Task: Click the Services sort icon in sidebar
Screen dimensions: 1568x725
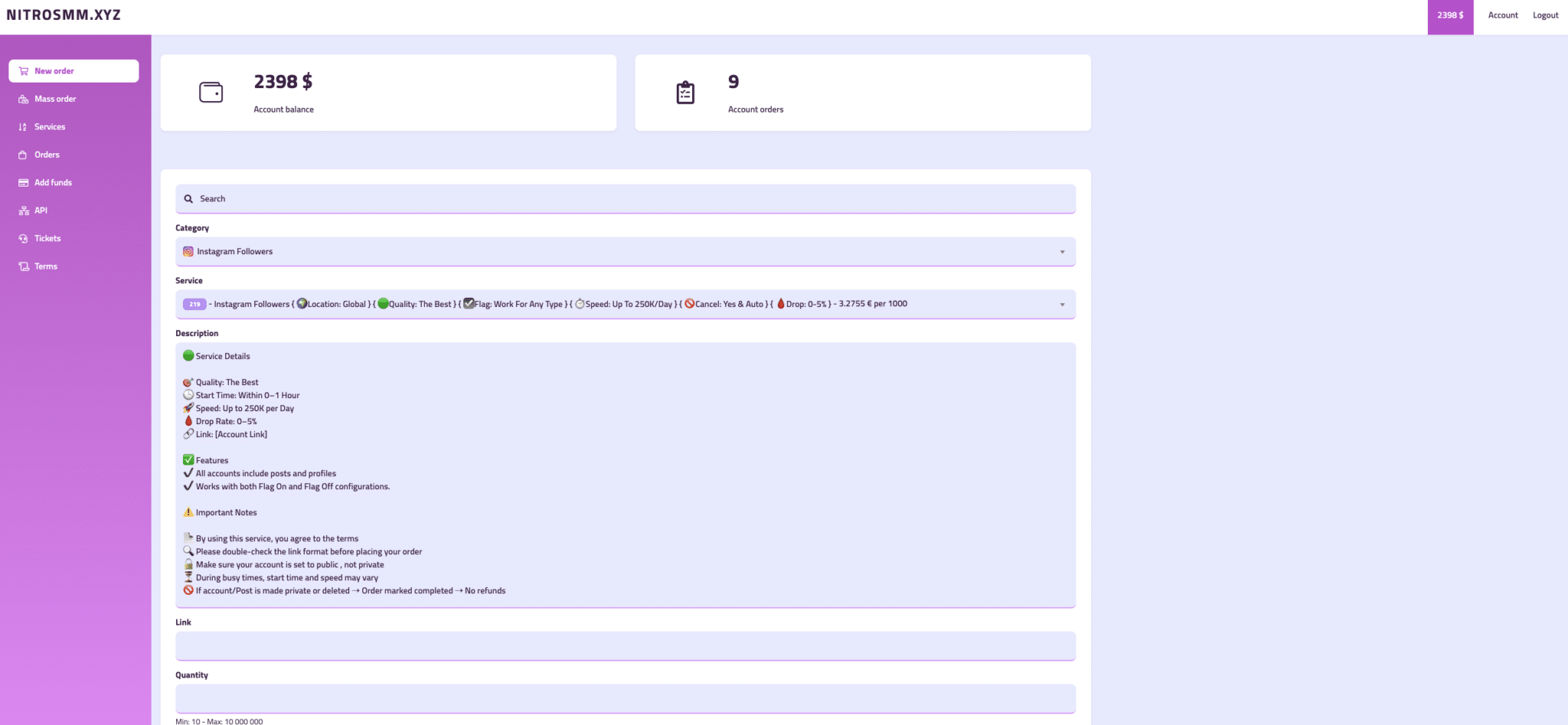Action: 23,127
